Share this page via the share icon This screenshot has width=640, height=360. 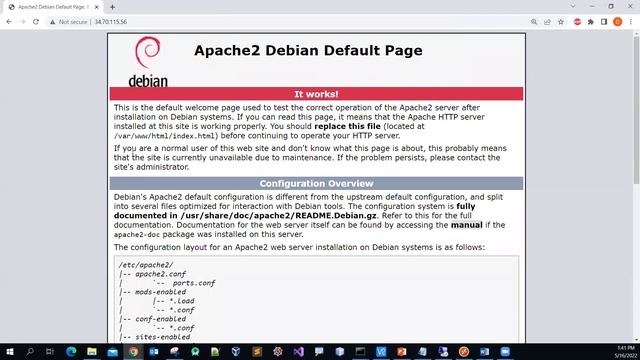[x=547, y=22]
